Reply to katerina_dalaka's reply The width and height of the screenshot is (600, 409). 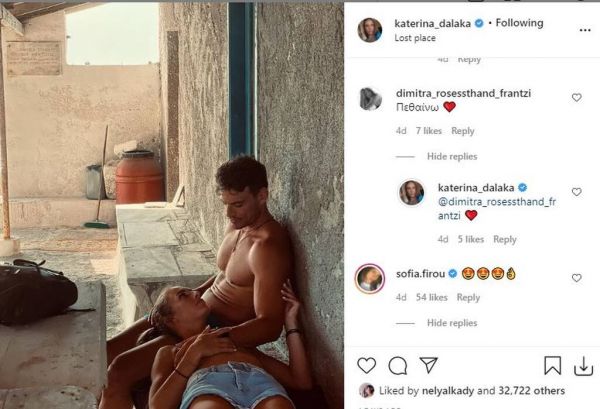point(505,239)
